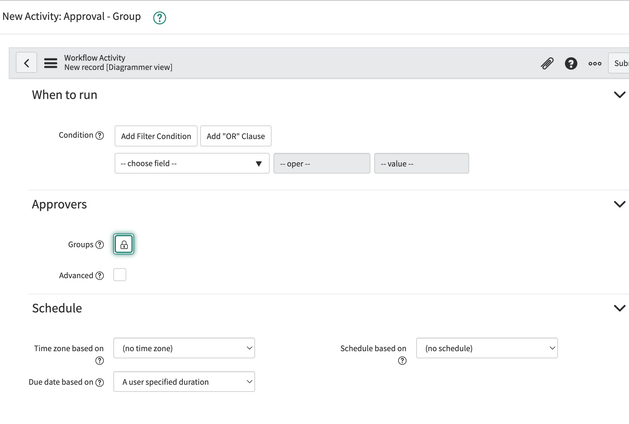
Task: Show help for the Condition field
Action: (99, 136)
